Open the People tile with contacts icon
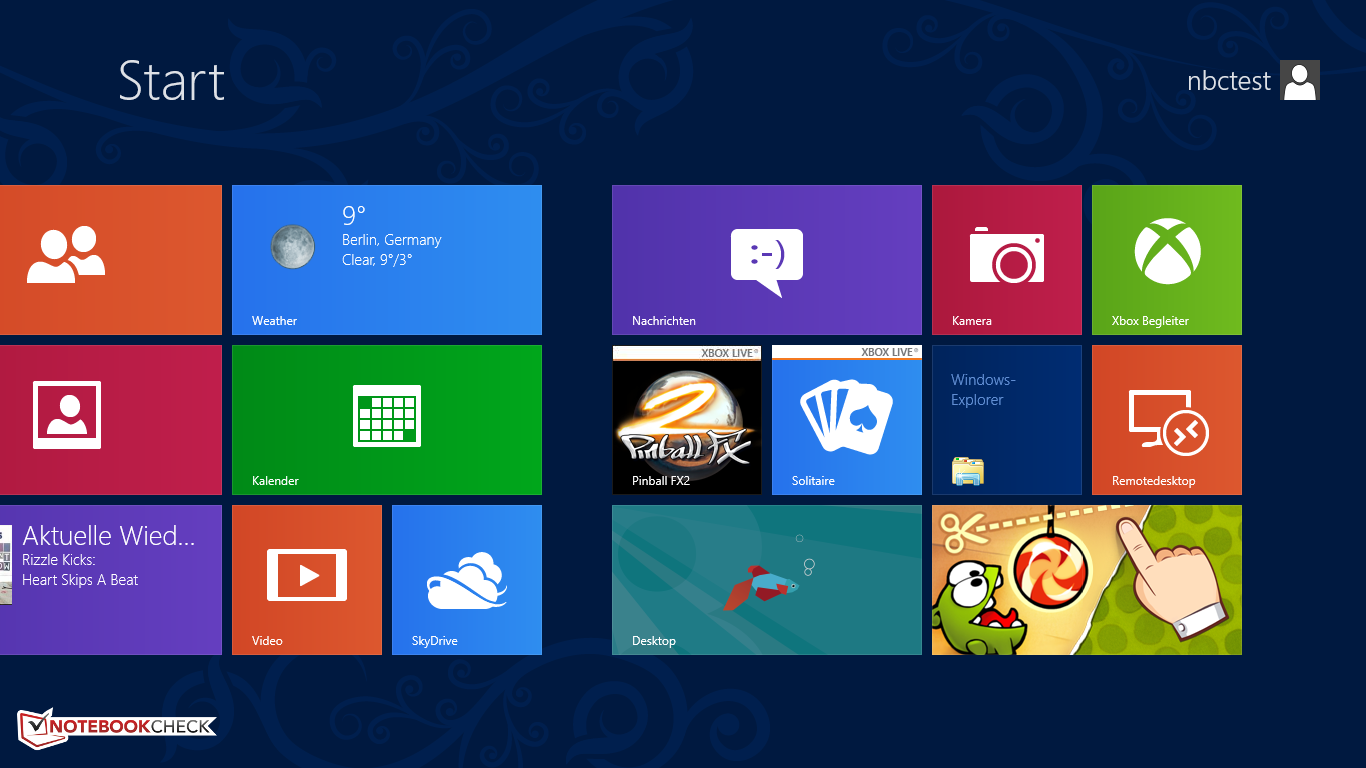The height and width of the screenshot is (768, 1366). [110, 259]
